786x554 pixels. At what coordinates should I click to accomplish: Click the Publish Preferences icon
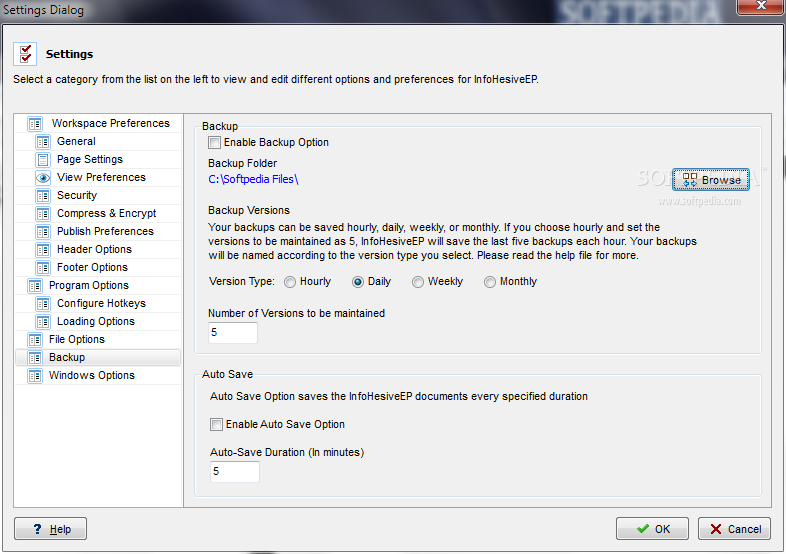pos(43,232)
